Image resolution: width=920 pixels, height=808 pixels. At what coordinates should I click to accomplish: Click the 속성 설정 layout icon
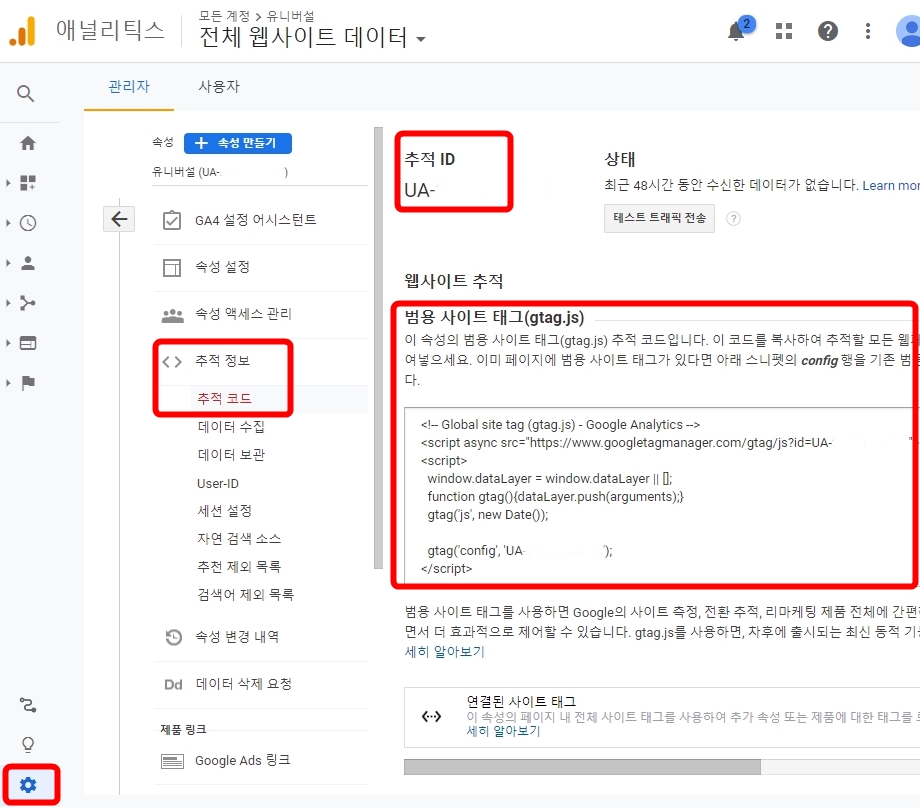coord(171,267)
